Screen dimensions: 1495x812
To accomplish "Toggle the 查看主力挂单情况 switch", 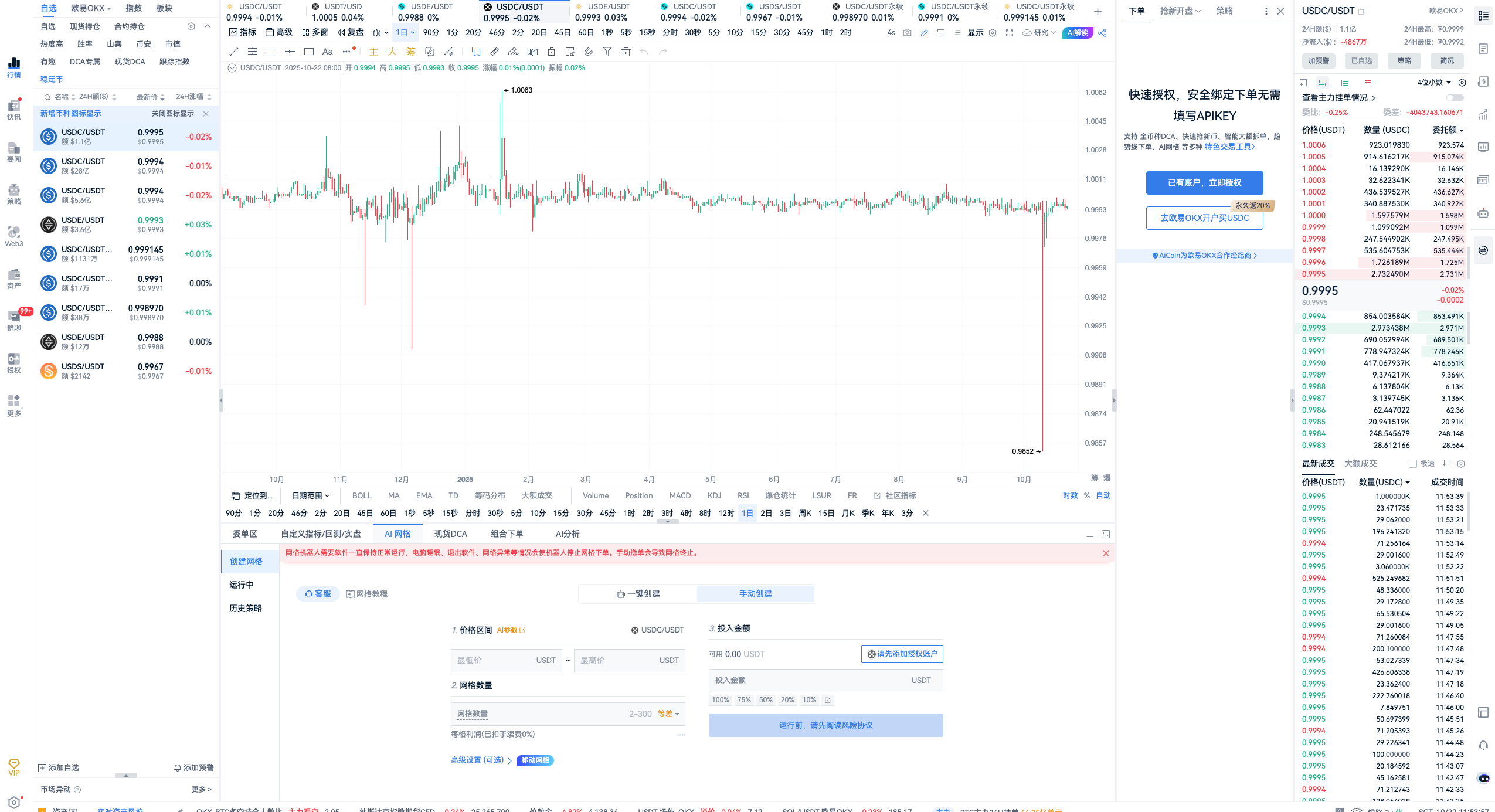I will [x=1455, y=98].
